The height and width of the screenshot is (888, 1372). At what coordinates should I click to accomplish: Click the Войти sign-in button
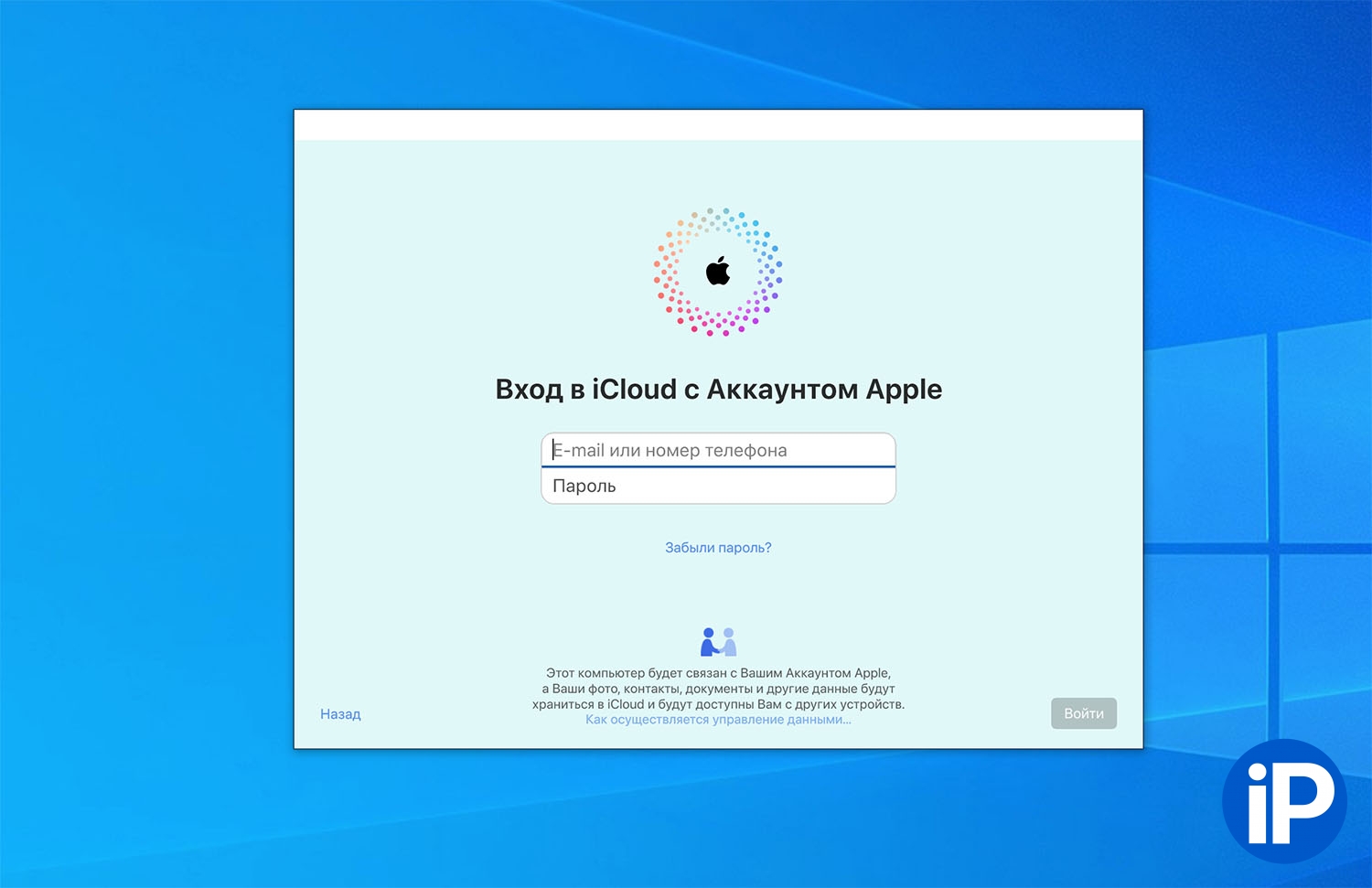(1084, 713)
